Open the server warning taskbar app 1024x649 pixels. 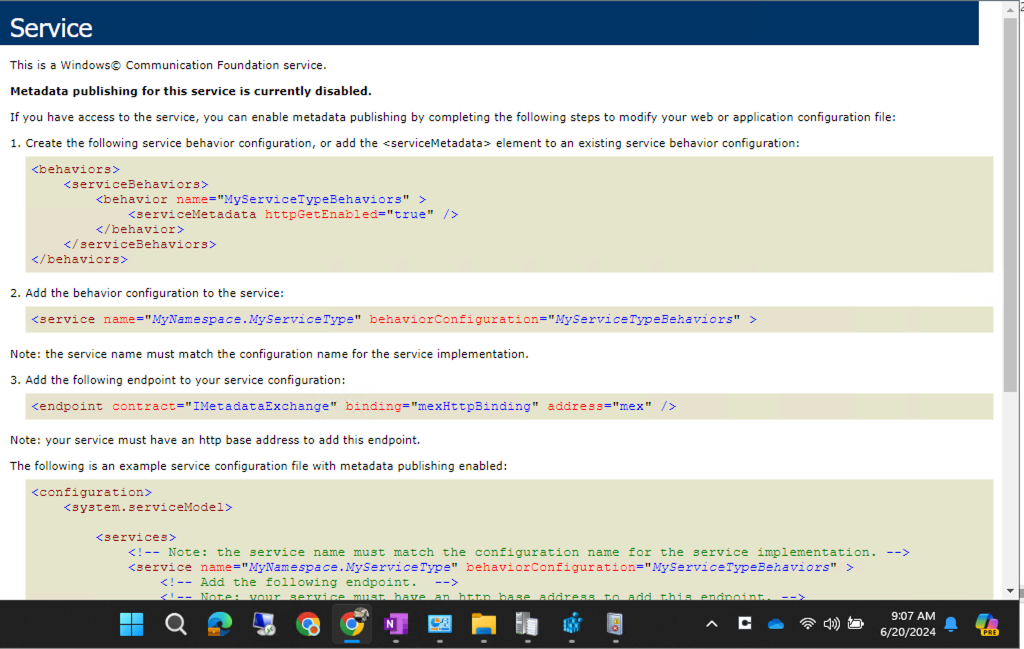tap(615, 624)
